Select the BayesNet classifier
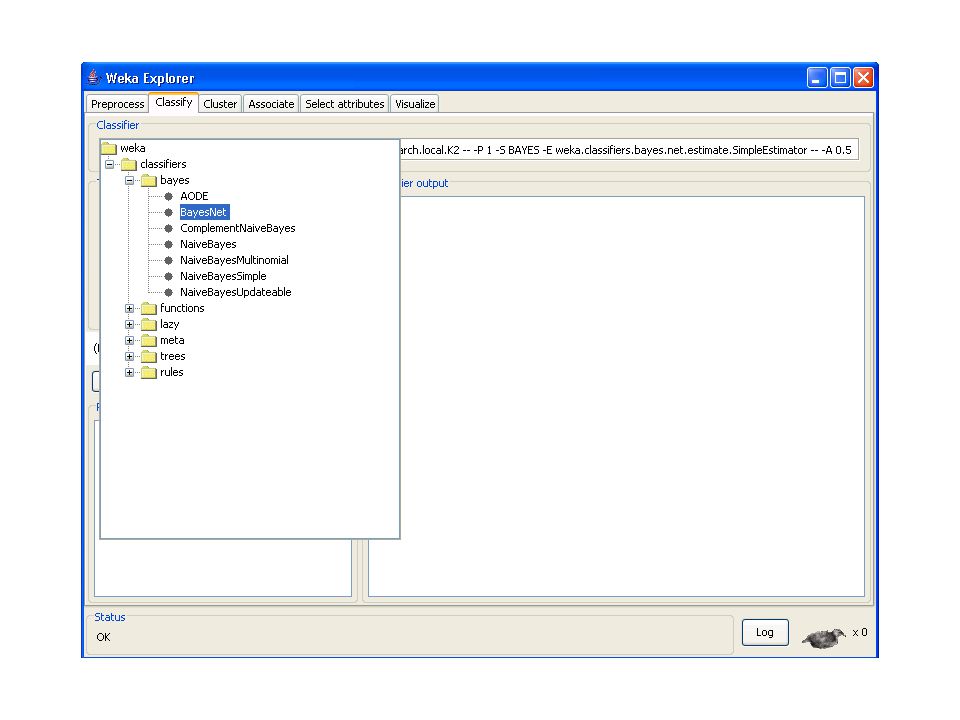 pos(204,212)
